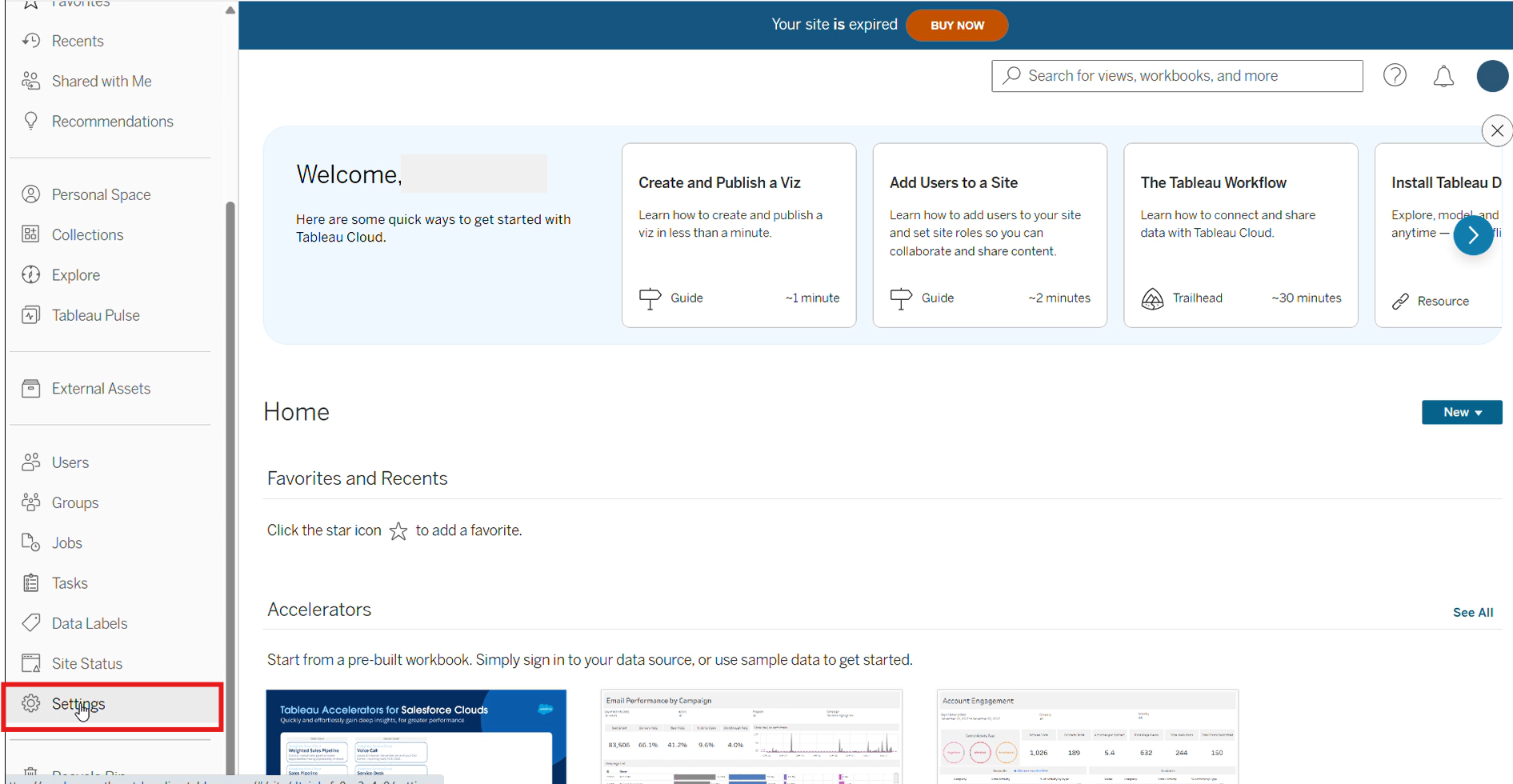This screenshot has height=784, width=1513.
Task: Close the Welcome banner
Action: 1497,130
